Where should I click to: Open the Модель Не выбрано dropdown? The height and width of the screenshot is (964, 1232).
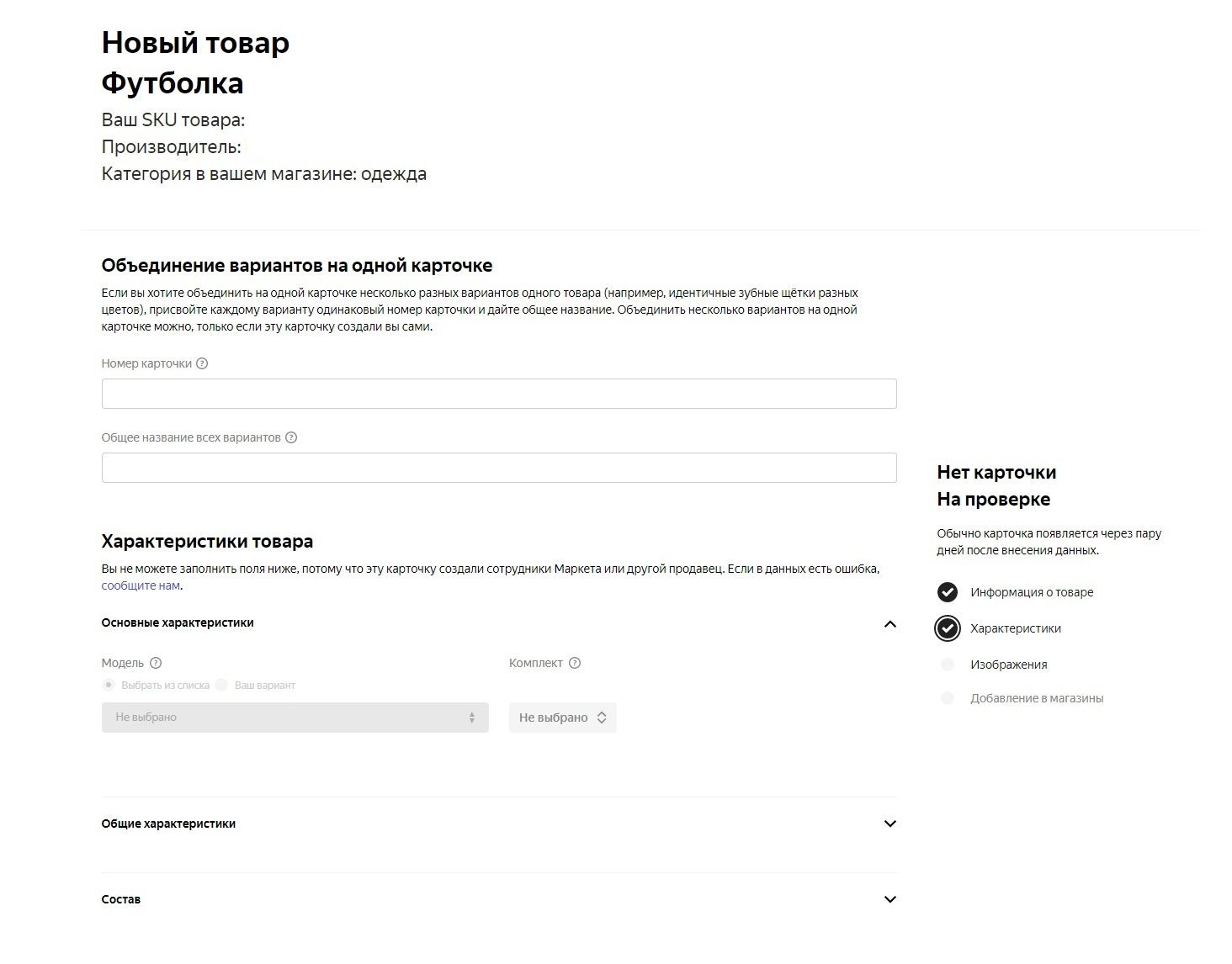pos(295,718)
